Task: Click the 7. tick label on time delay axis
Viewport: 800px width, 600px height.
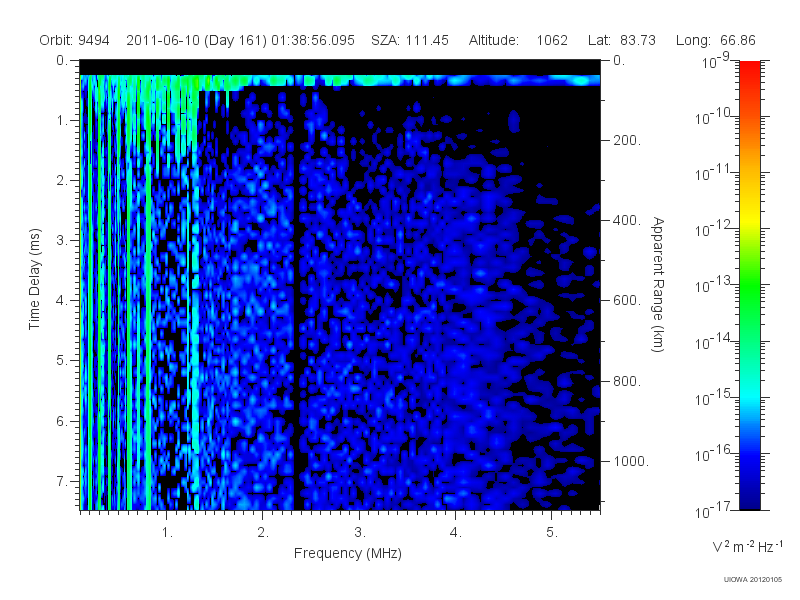Action: (x=62, y=482)
